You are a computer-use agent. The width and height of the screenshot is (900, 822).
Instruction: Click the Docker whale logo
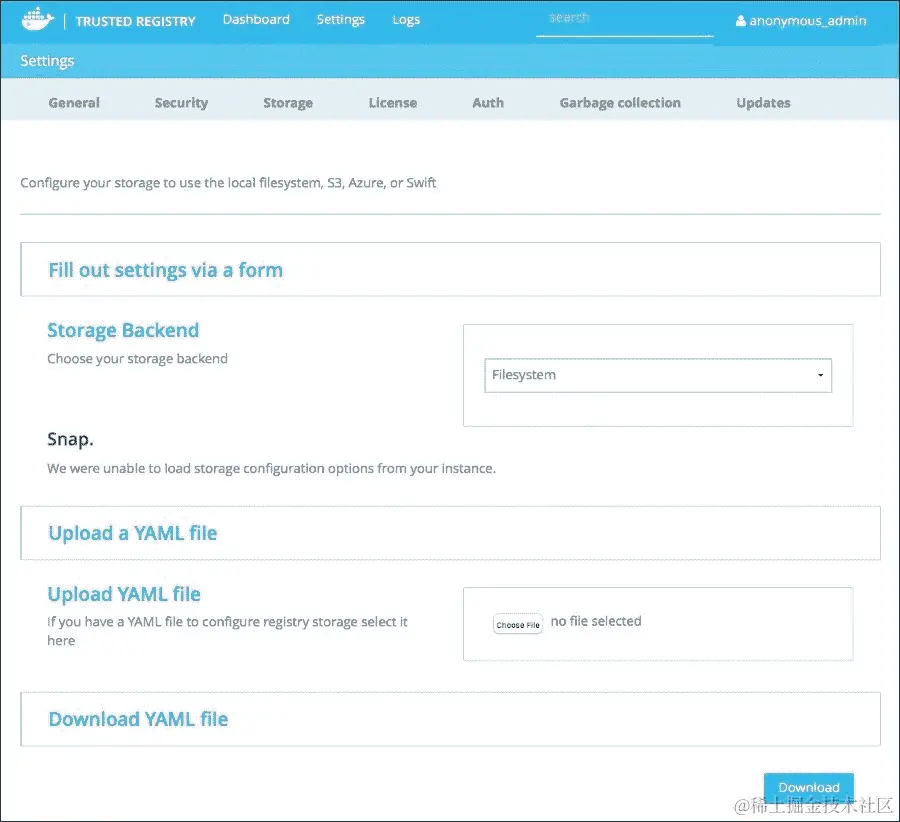(37, 18)
